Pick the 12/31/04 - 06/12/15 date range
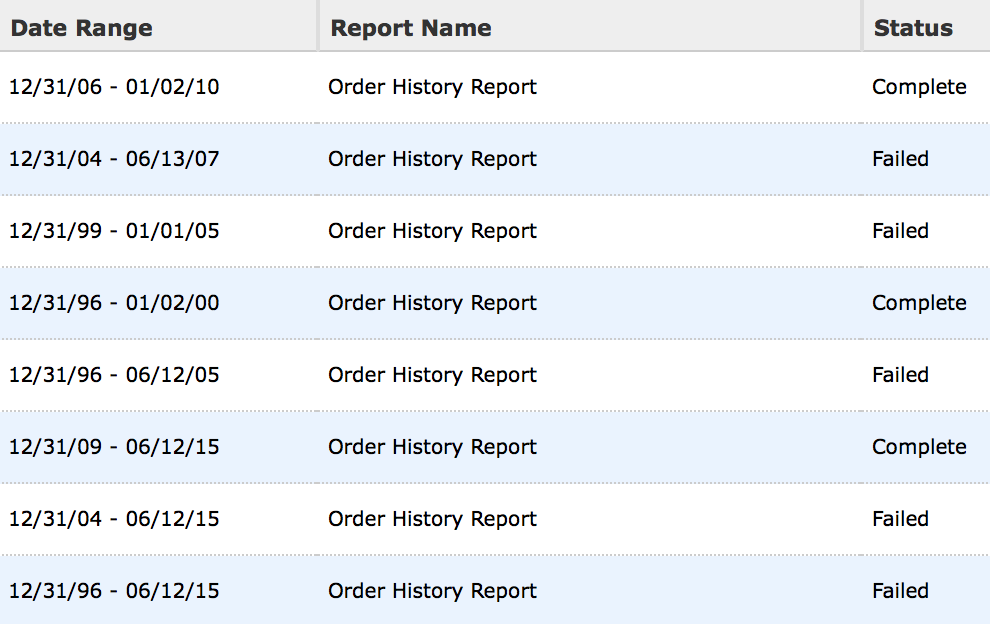 (114, 519)
